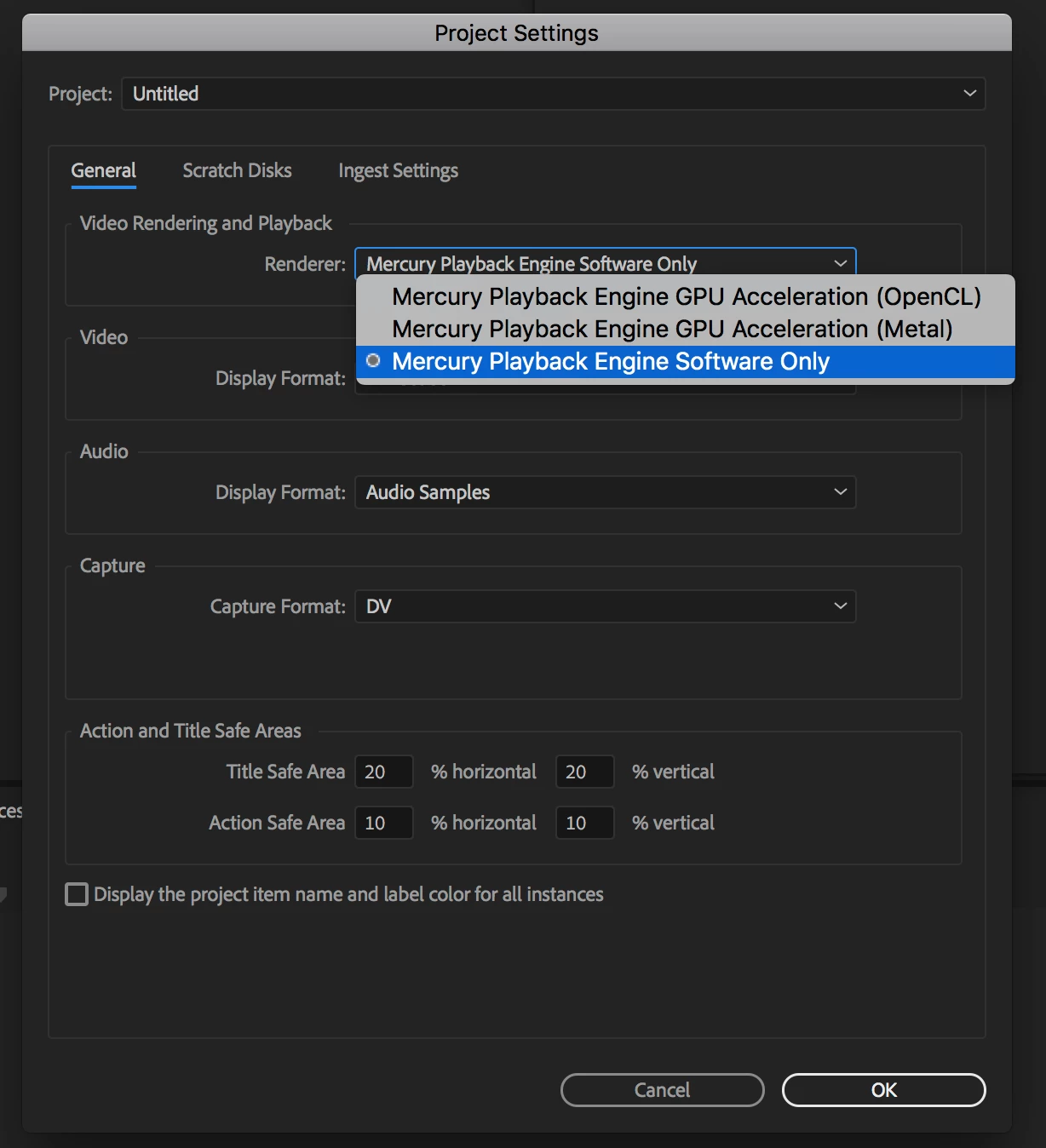Open the Project dropdown showing Untitled
The height and width of the screenshot is (1148, 1046).
tap(554, 94)
